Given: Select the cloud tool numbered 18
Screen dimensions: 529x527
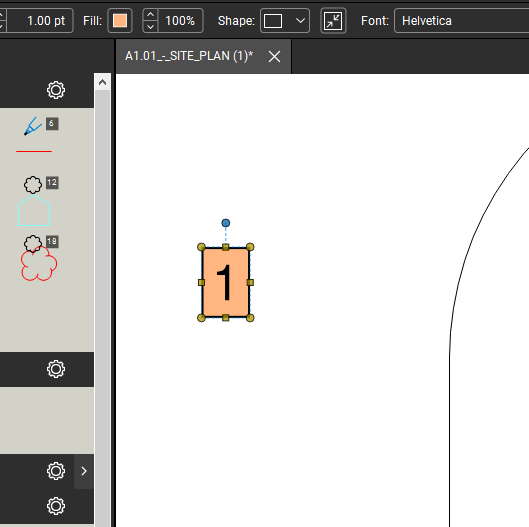Looking at the screenshot, I should 33,244.
